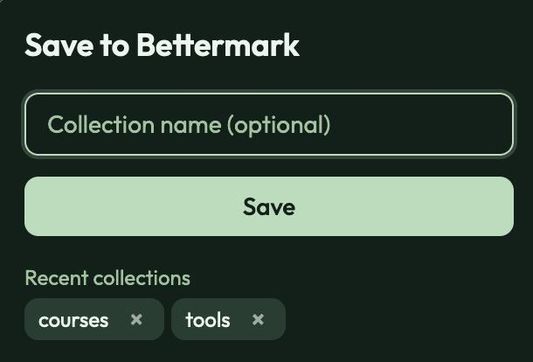The image size is (533, 362).
Task: Remove the courses collection chip
Action: (136, 320)
